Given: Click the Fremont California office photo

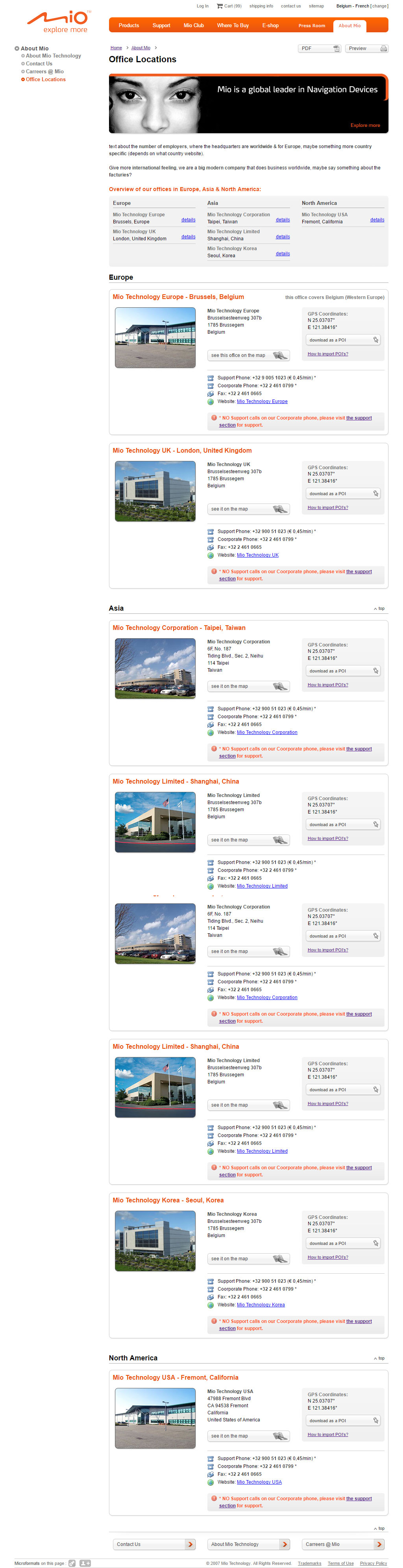Looking at the screenshot, I should [155, 1418].
